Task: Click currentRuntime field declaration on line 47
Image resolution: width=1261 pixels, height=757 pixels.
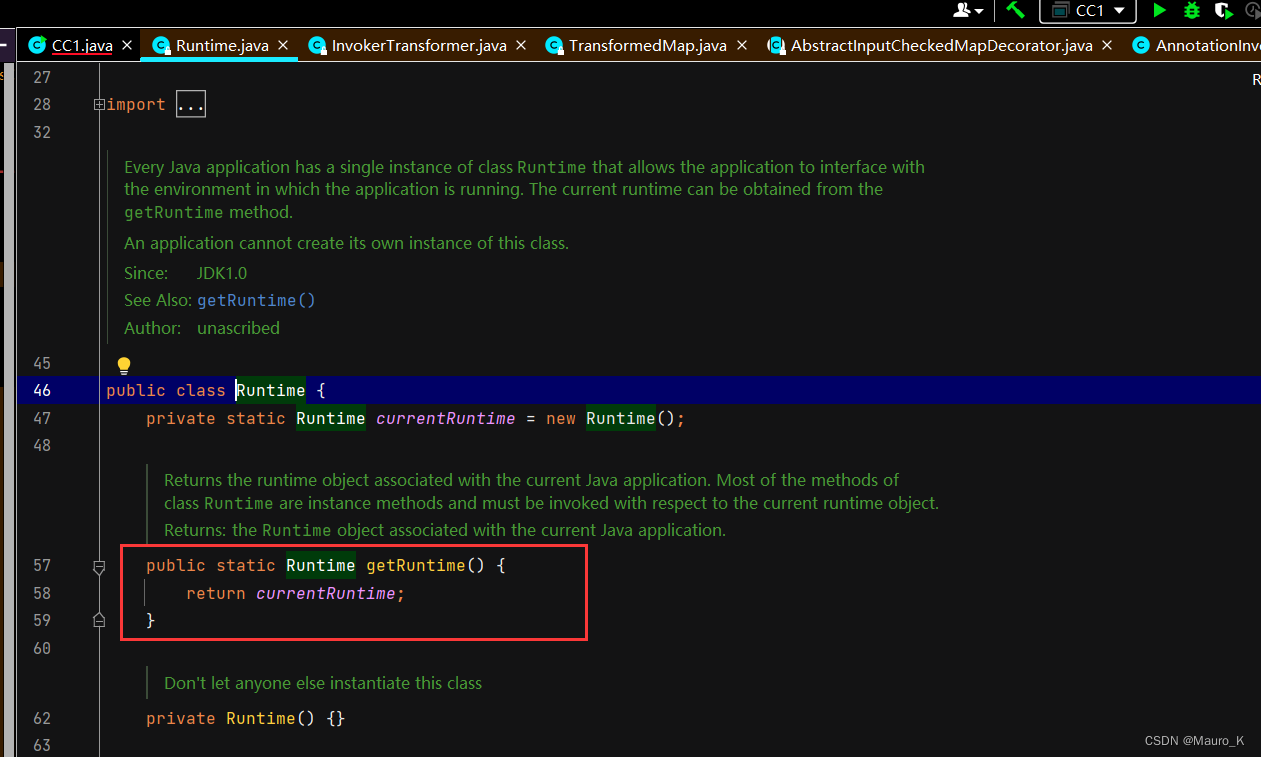Action: click(x=446, y=418)
